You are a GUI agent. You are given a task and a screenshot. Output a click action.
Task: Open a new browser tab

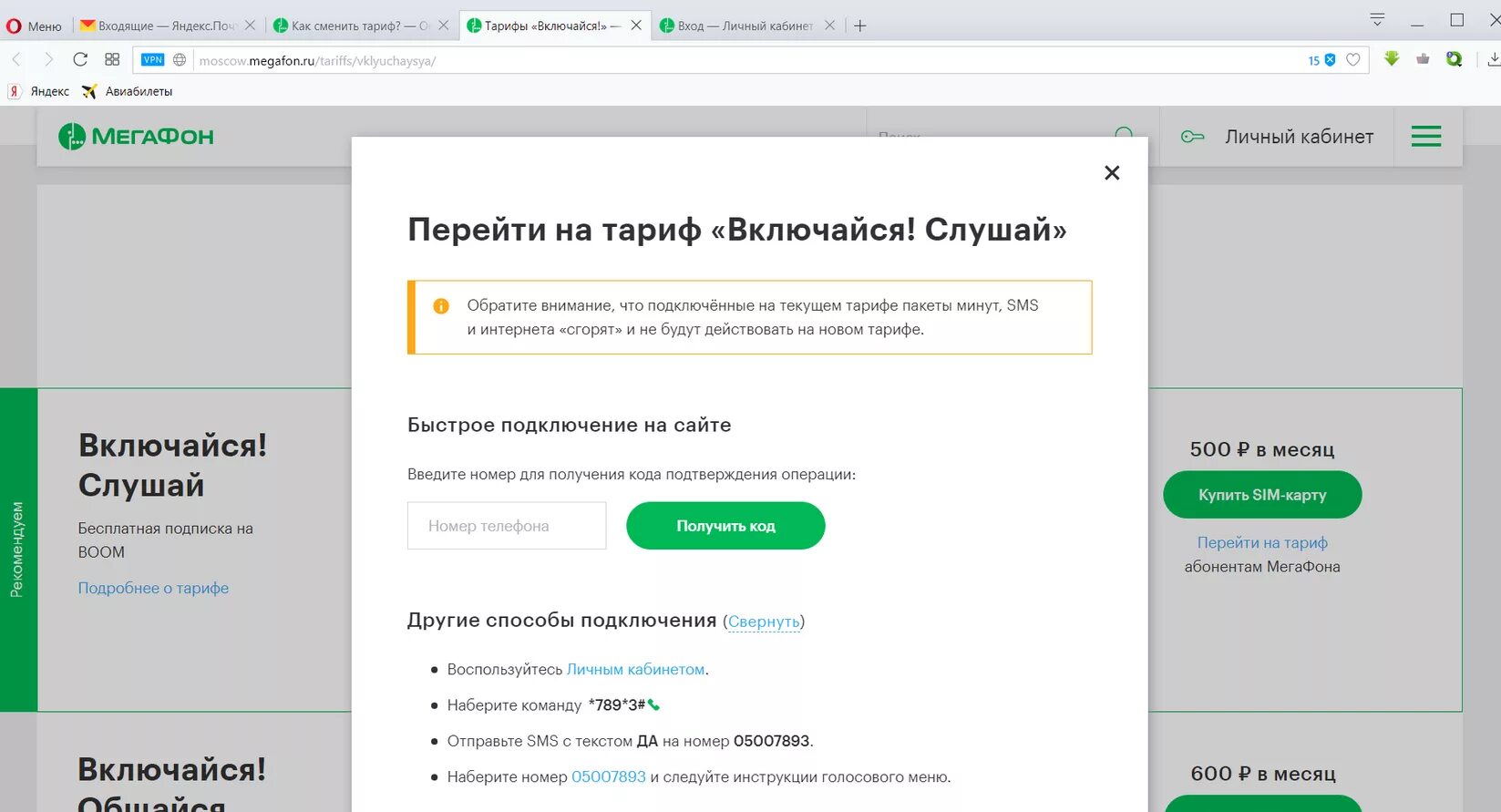(859, 26)
